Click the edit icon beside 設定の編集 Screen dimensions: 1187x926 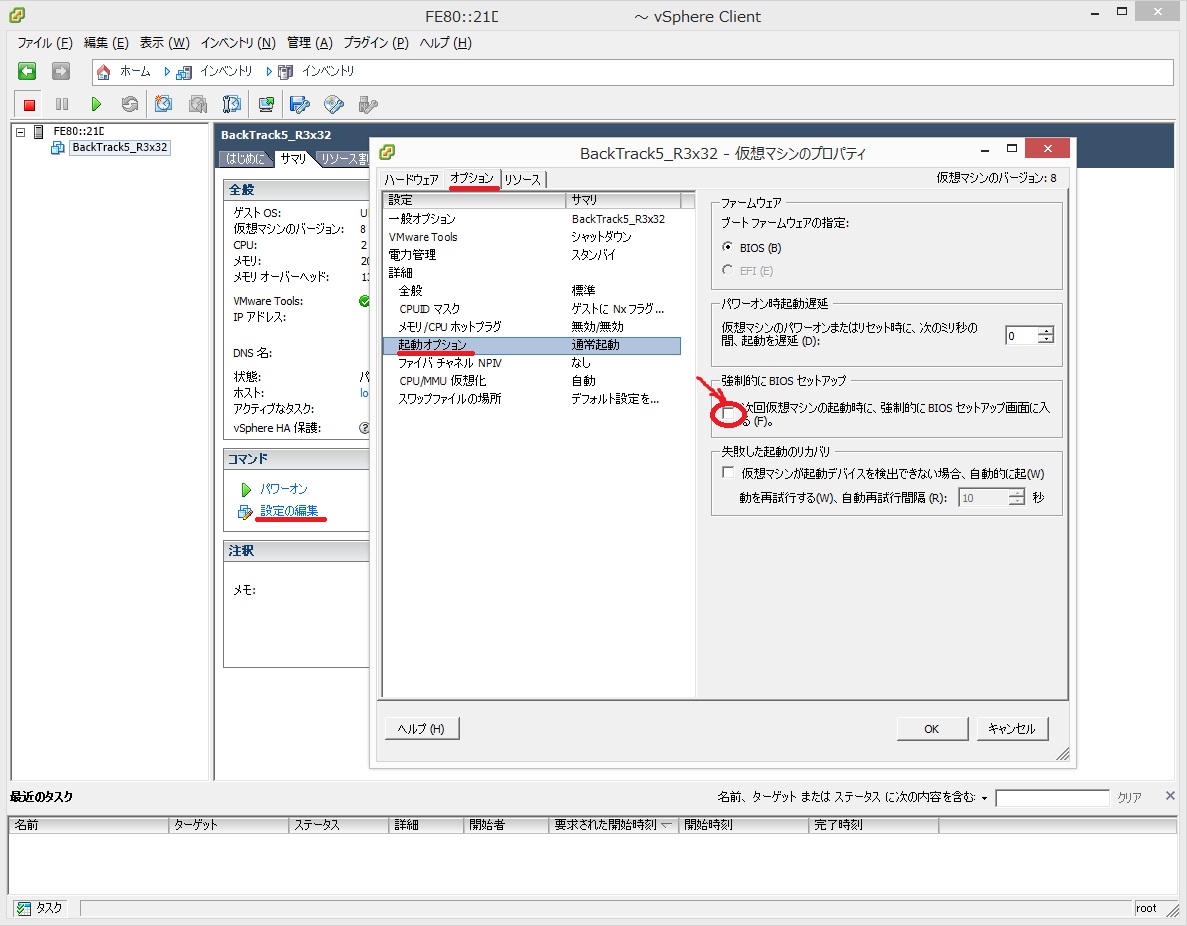click(245, 513)
